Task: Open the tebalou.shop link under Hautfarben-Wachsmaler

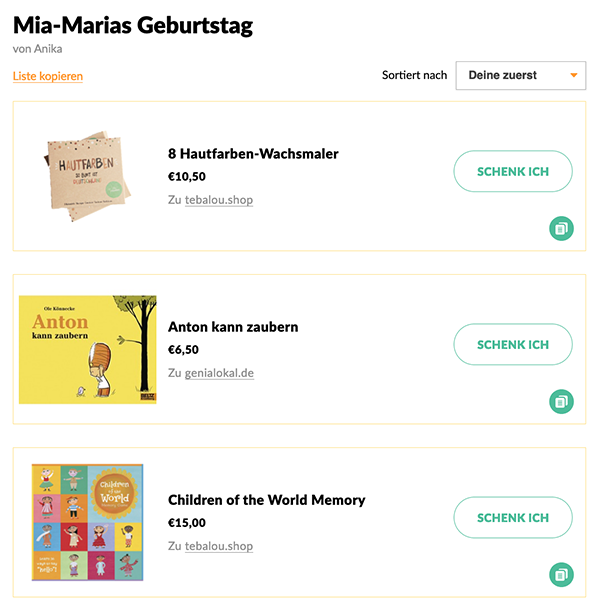Action: tap(219, 200)
